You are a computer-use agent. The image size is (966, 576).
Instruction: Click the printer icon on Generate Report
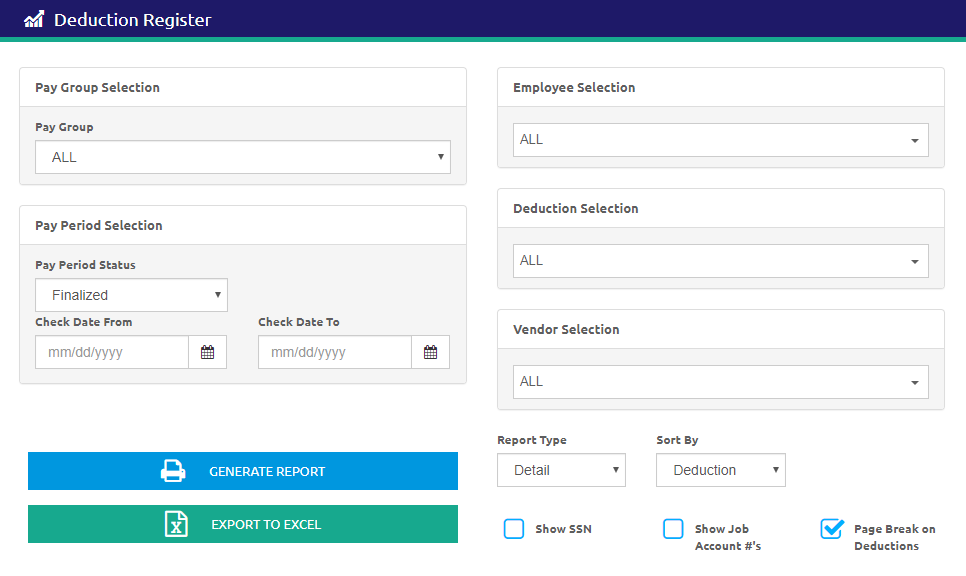(173, 471)
